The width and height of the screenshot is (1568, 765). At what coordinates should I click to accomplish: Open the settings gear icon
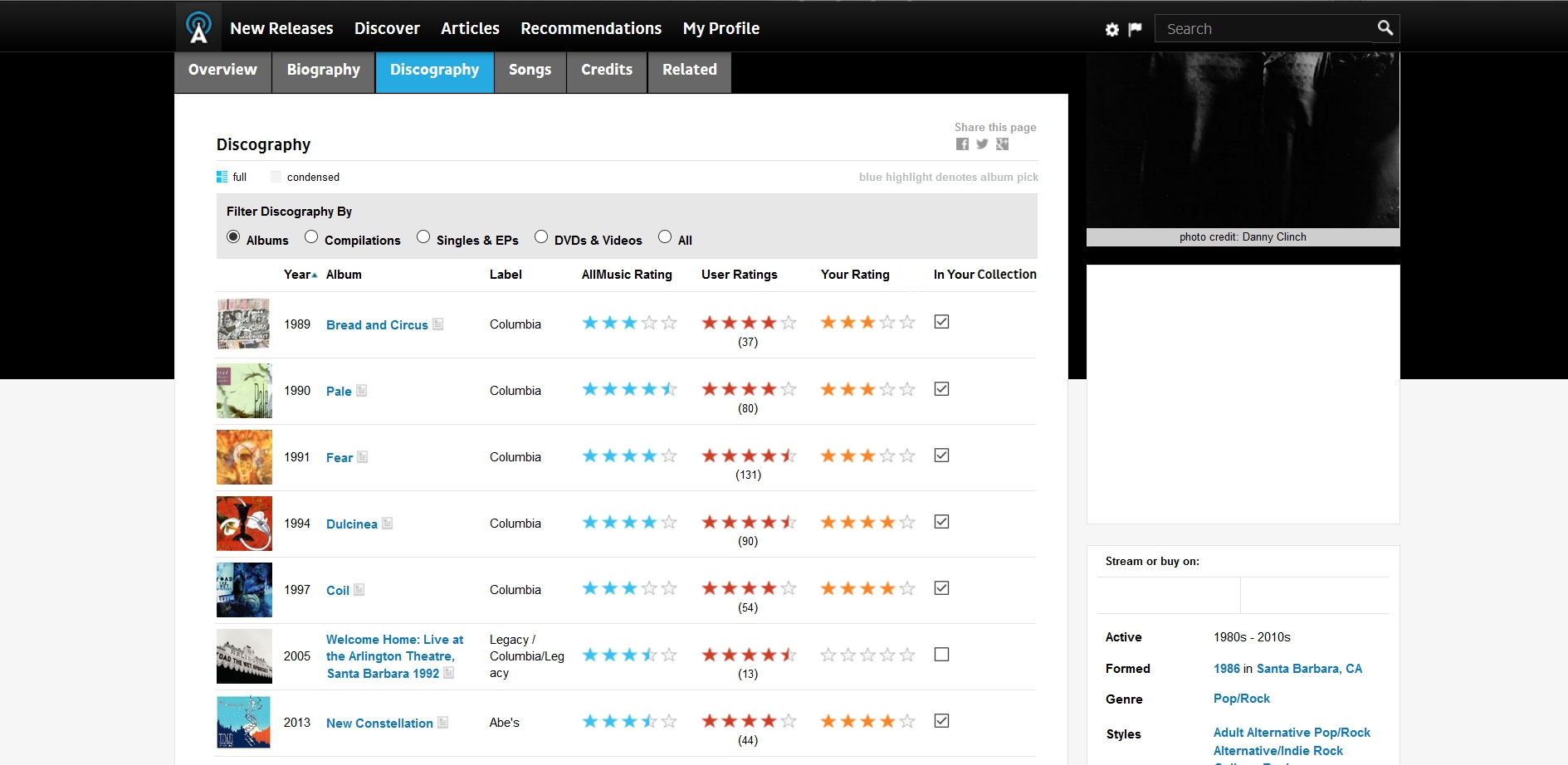(x=1112, y=30)
